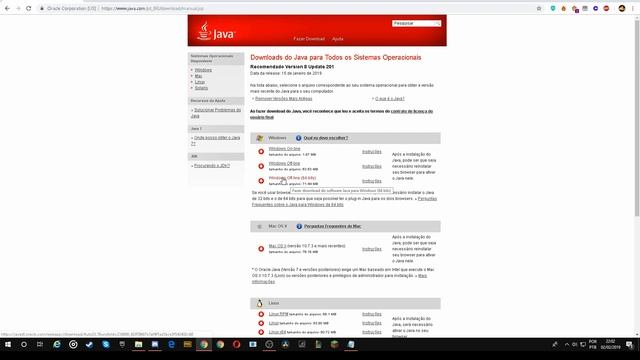Open the Ajuda menu item
This screenshot has height=360, width=640.
click(338, 39)
